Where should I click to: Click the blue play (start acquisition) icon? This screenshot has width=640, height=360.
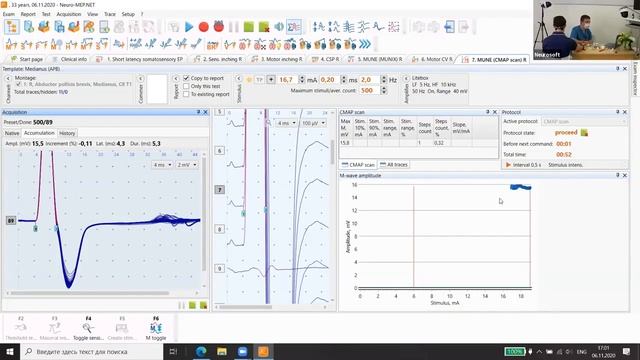(x=189, y=27)
